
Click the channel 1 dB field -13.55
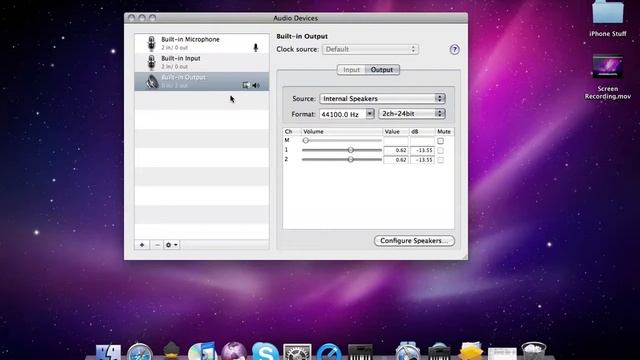pos(422,150)
